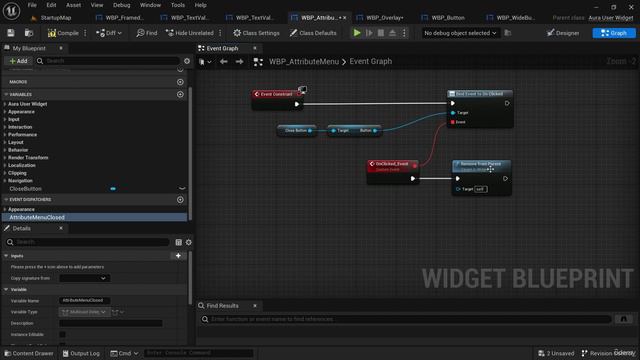Open the Compile options three-dot menu
Image resolution: width=640 pixels, height=360 pixels.
[x=85, y=33]
